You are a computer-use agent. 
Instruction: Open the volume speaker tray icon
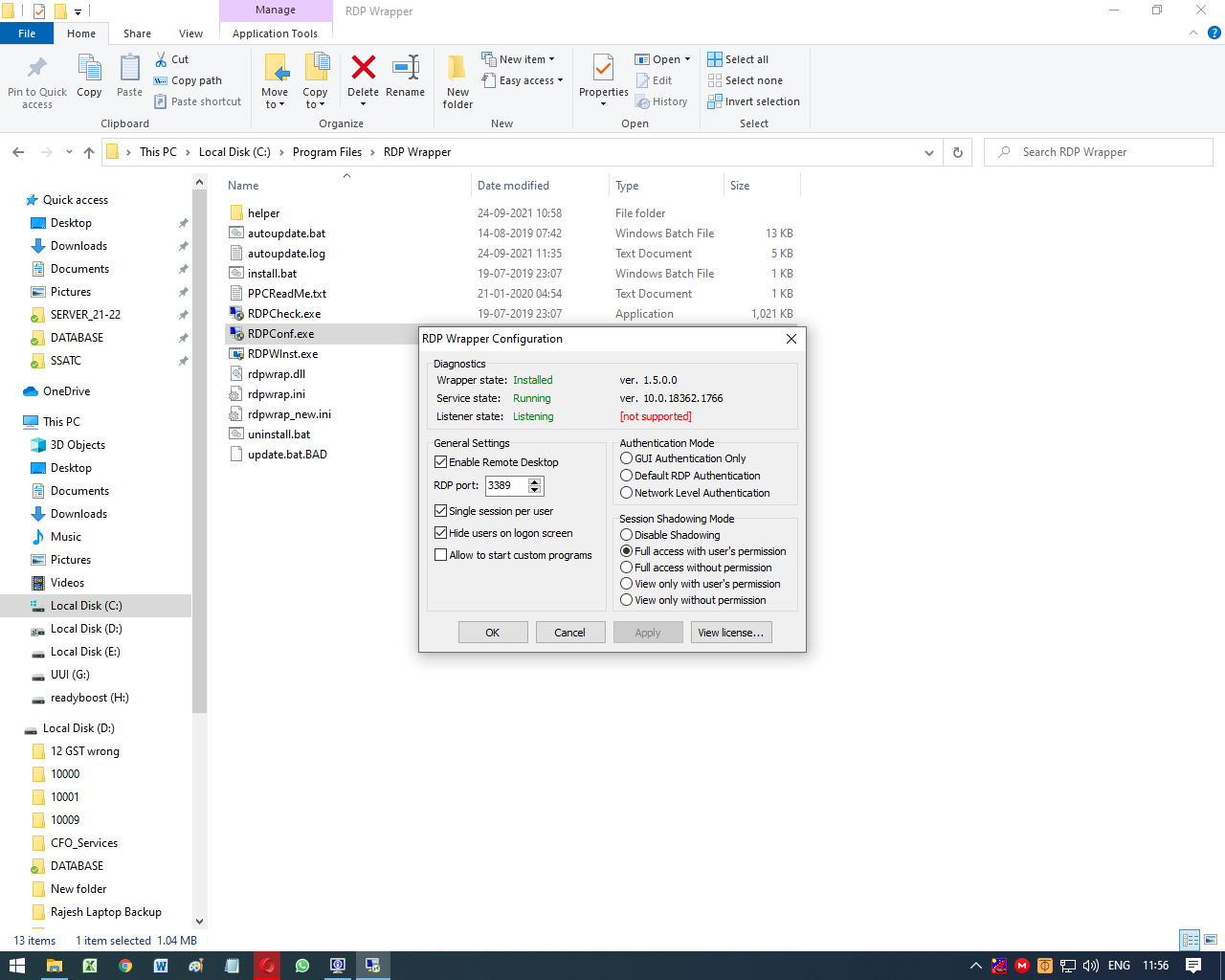(x=1091, y=966)
